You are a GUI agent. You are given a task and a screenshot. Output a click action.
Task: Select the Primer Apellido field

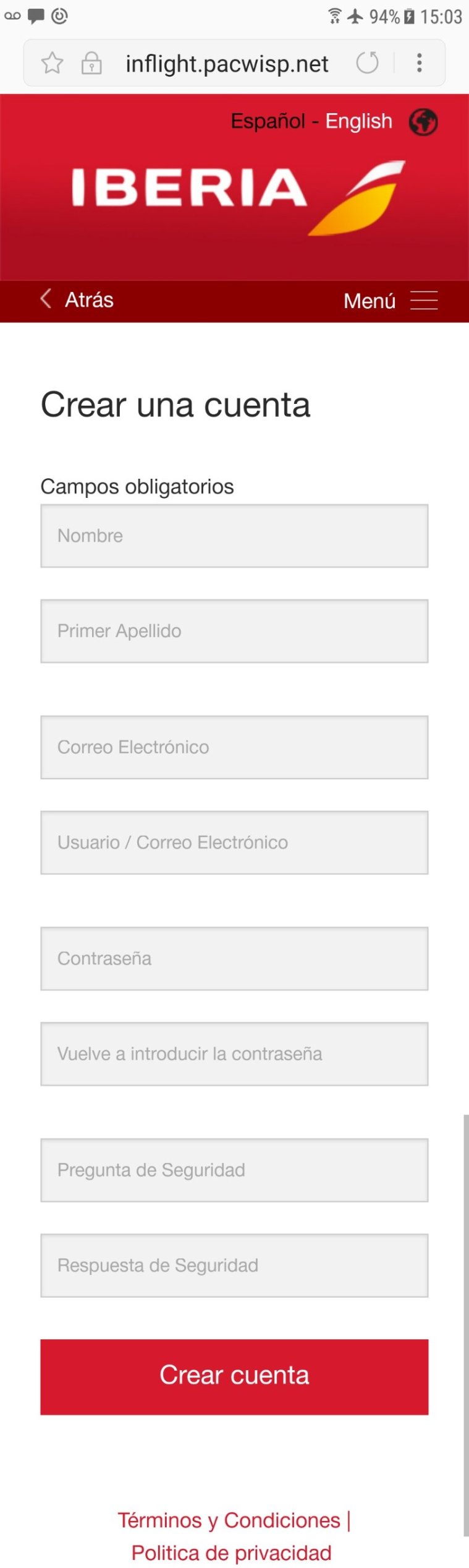234,631
